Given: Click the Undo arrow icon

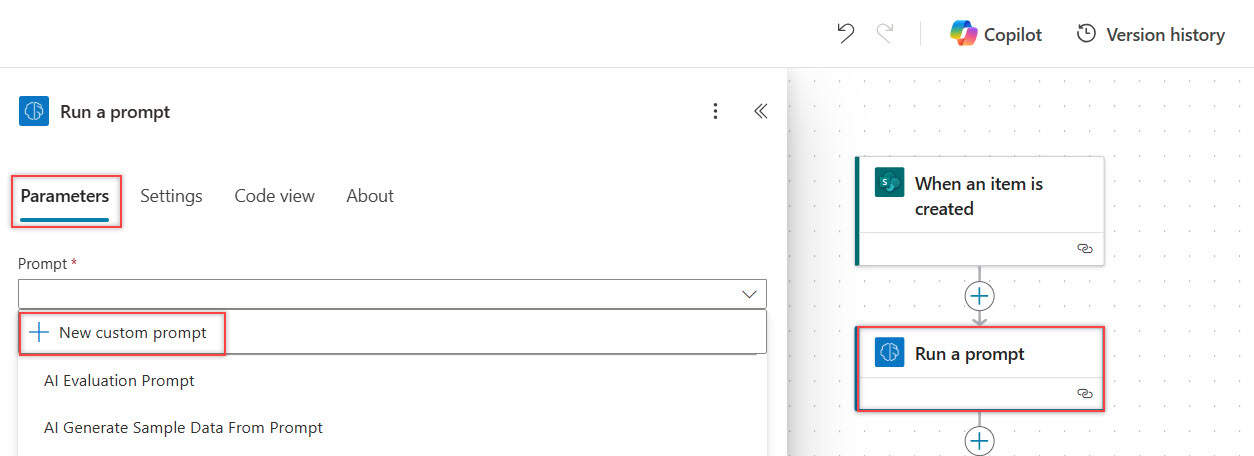Looking at the screenshot, I should pyautogui.click(x=846, y=34).
